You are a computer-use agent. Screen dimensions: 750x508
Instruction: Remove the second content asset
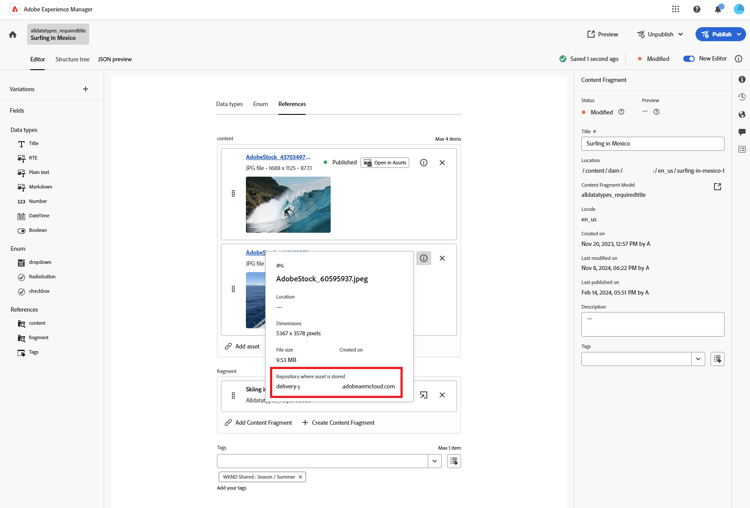[442, 258]
